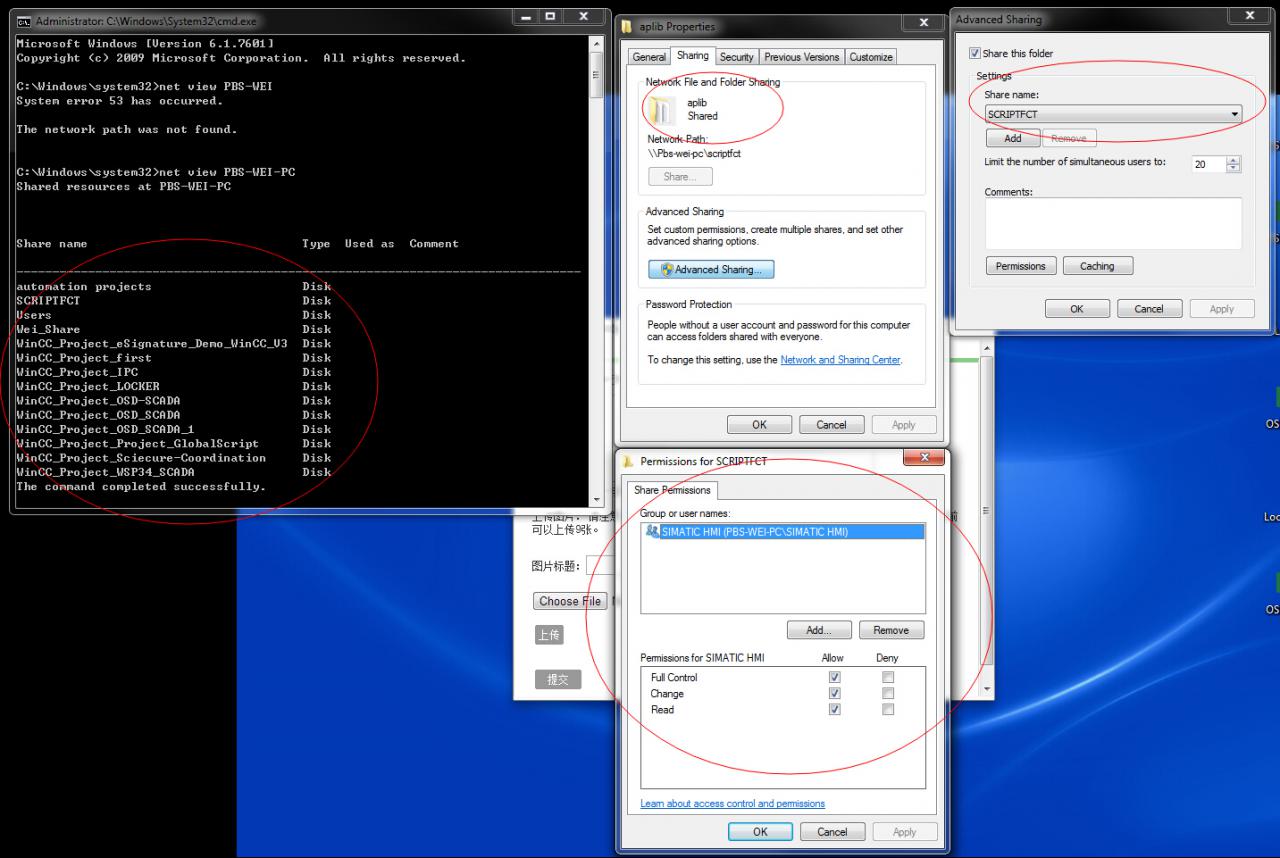Click WinCC_Project_WSP34_SCADA line in cmd
1280x858 pixels.
pos(105,472)
